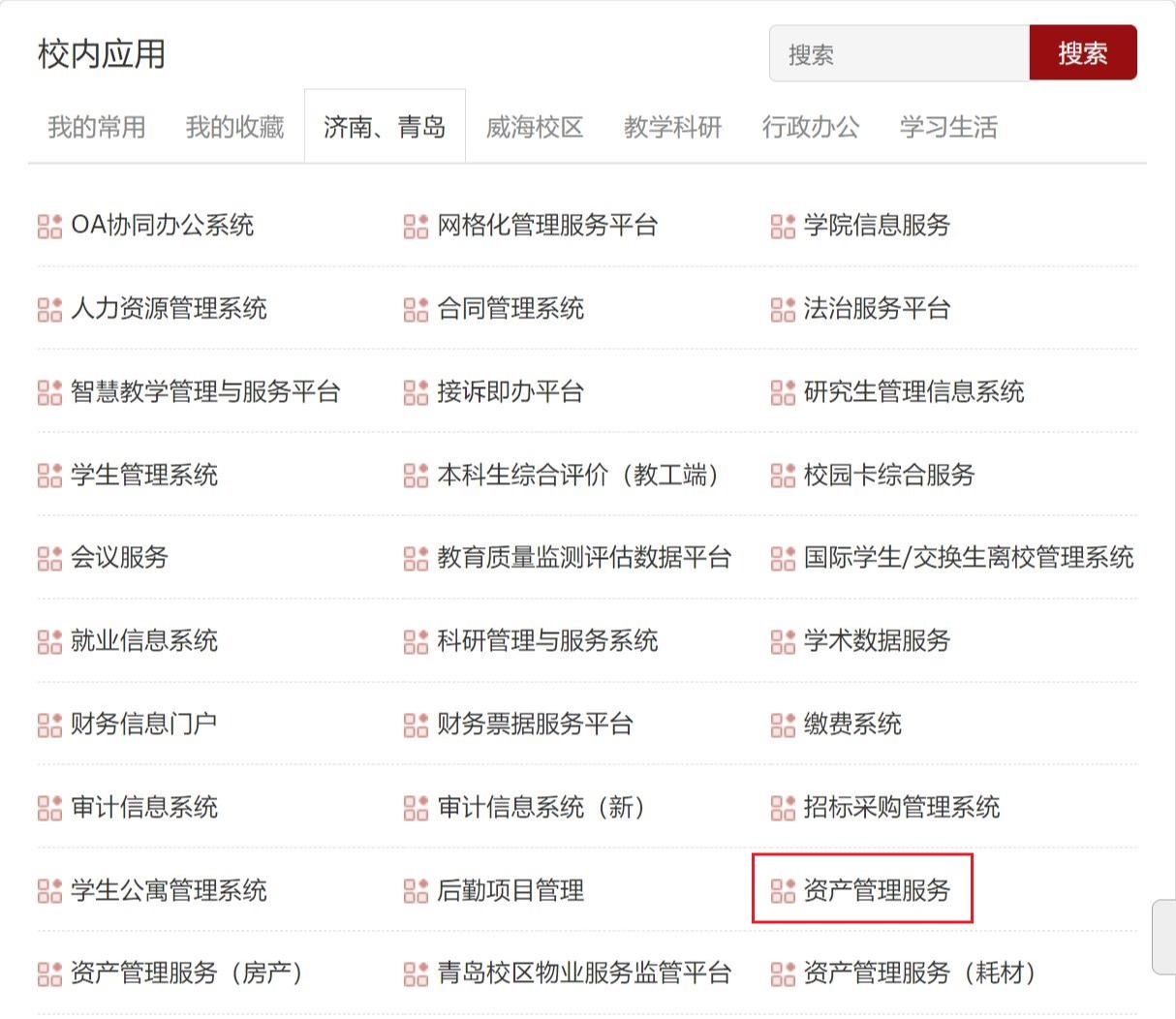Viewport: 1176px width, 1019px height.
Task: Click the icon beside 财务信息门户
Action: click(x=49, y=726)
